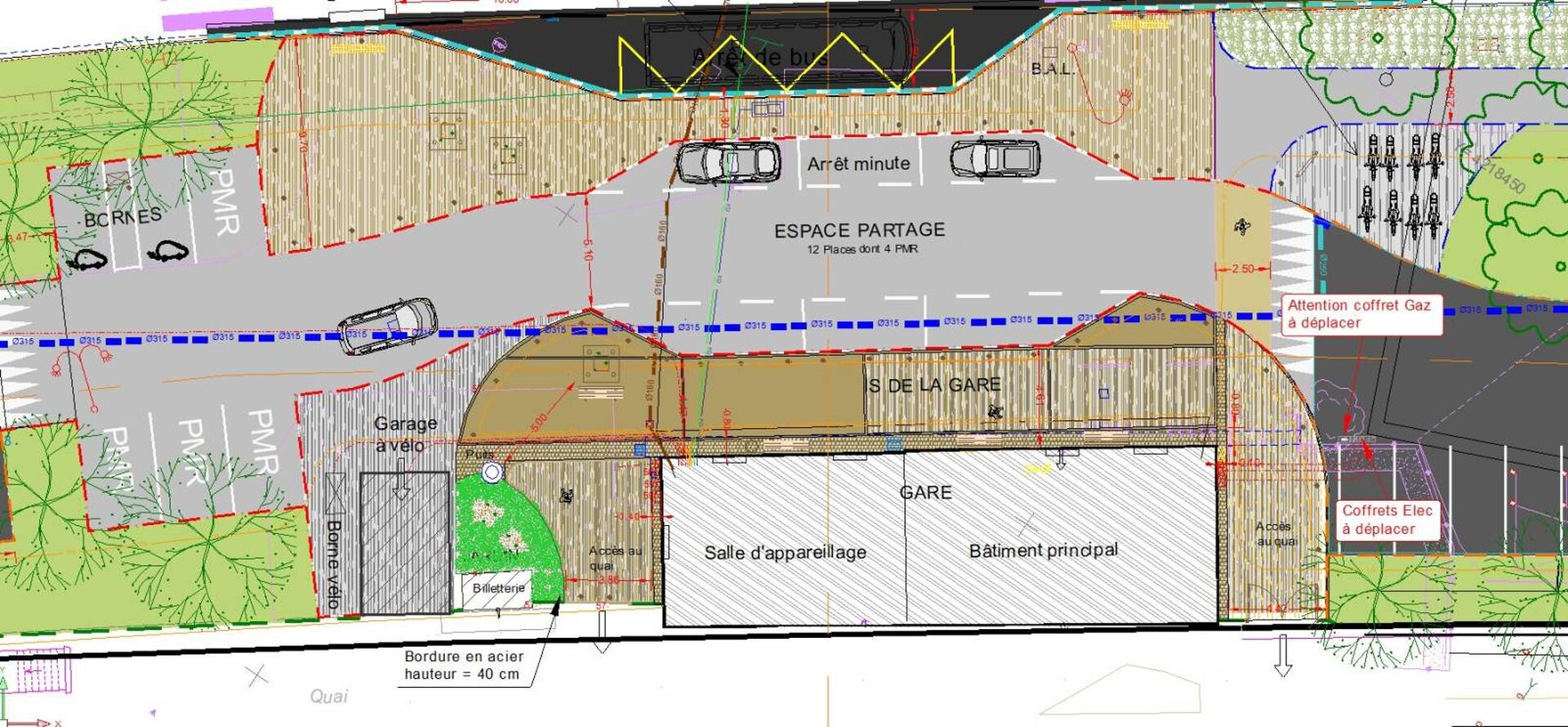Click the Bâtiment principal label
This screenshot has width=1568, height=727.
coord(1043,551)
